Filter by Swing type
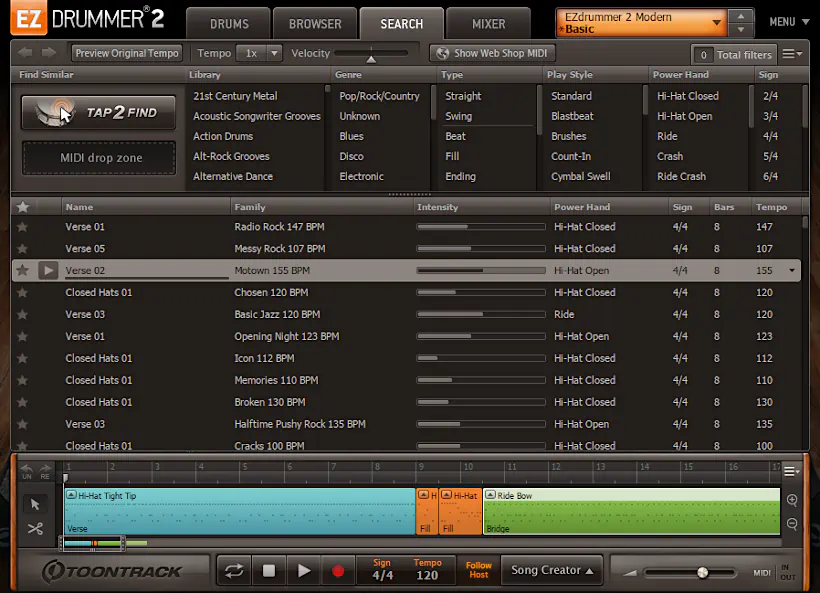Image resolution: width=820 pixels, height=593 pixels. click(458, 116)
